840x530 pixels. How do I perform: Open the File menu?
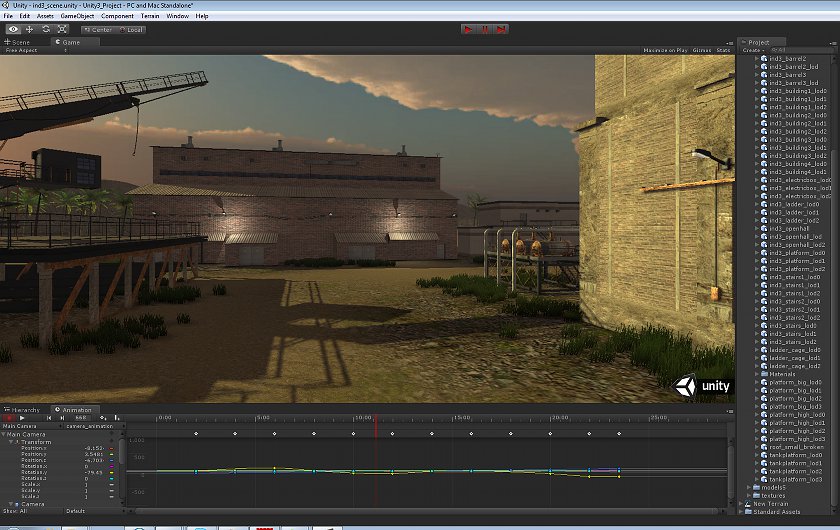[x=8, y=16]
